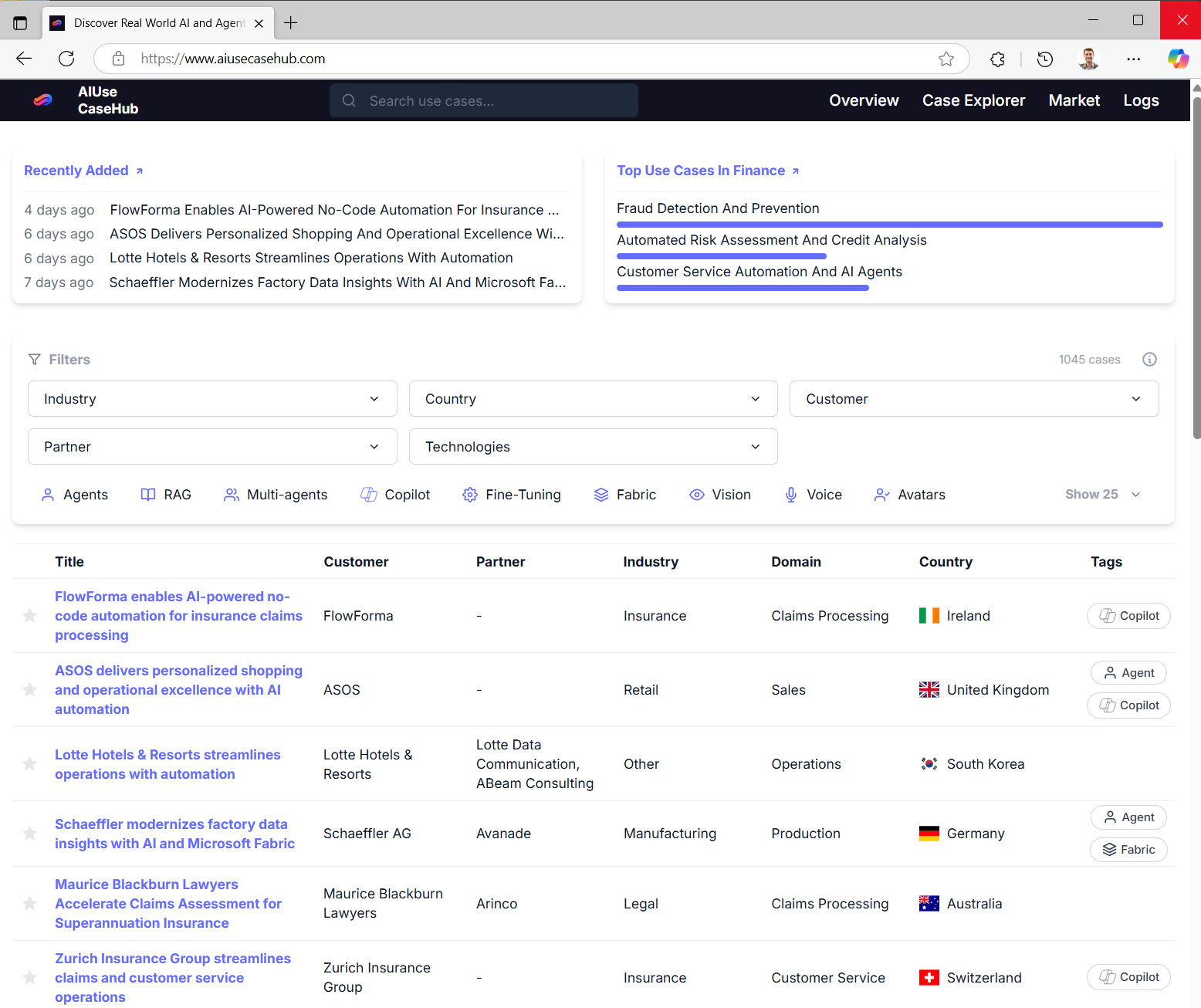This screenshot has height=1008, width=1201.
Task: Click the browser address bar URL
Action: tap(232, 59)
